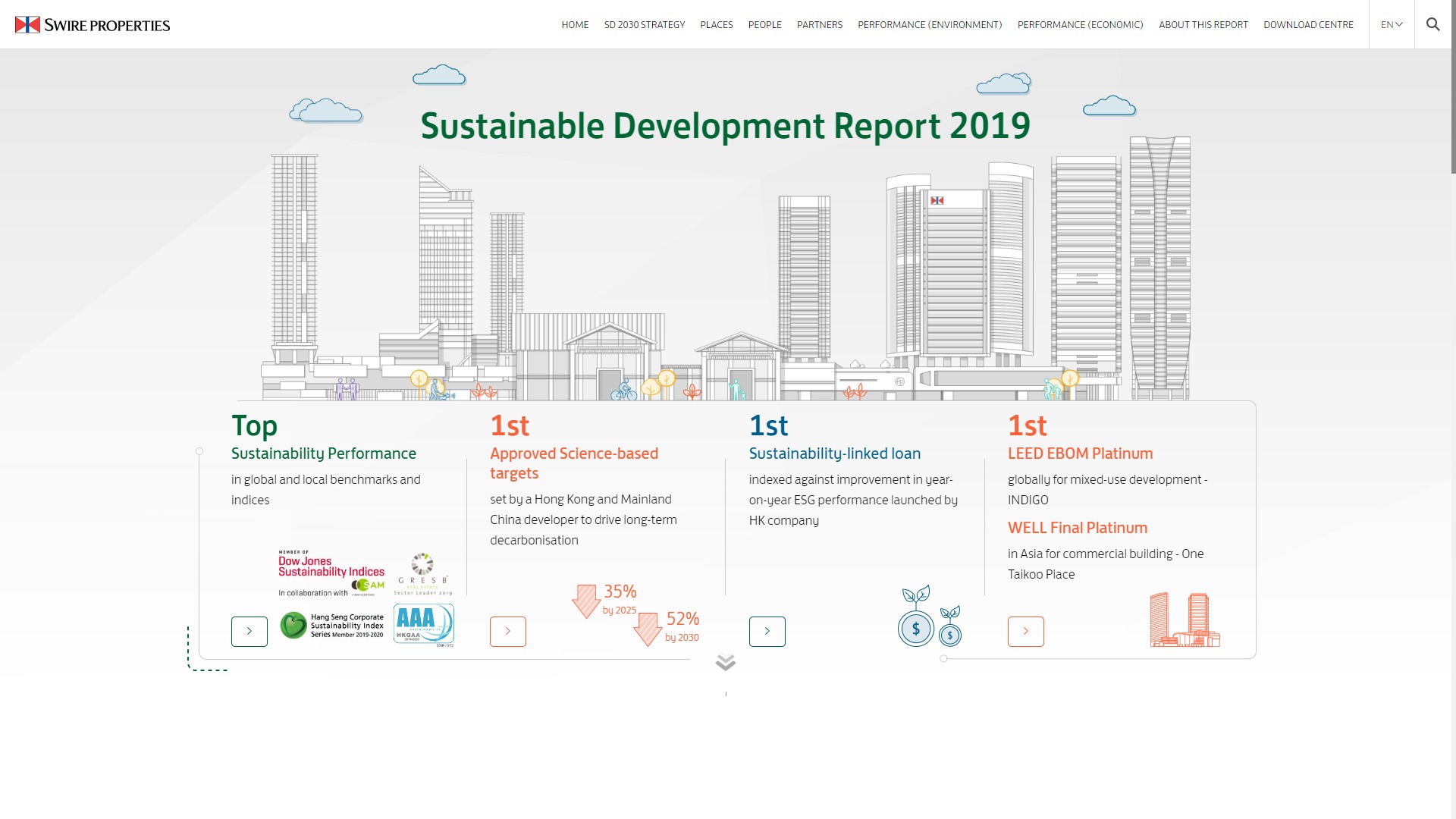Select the GRESB Sector Leader 2019 badge
The width and height of the screenshot is (1456, 819).
click(422, 573)
